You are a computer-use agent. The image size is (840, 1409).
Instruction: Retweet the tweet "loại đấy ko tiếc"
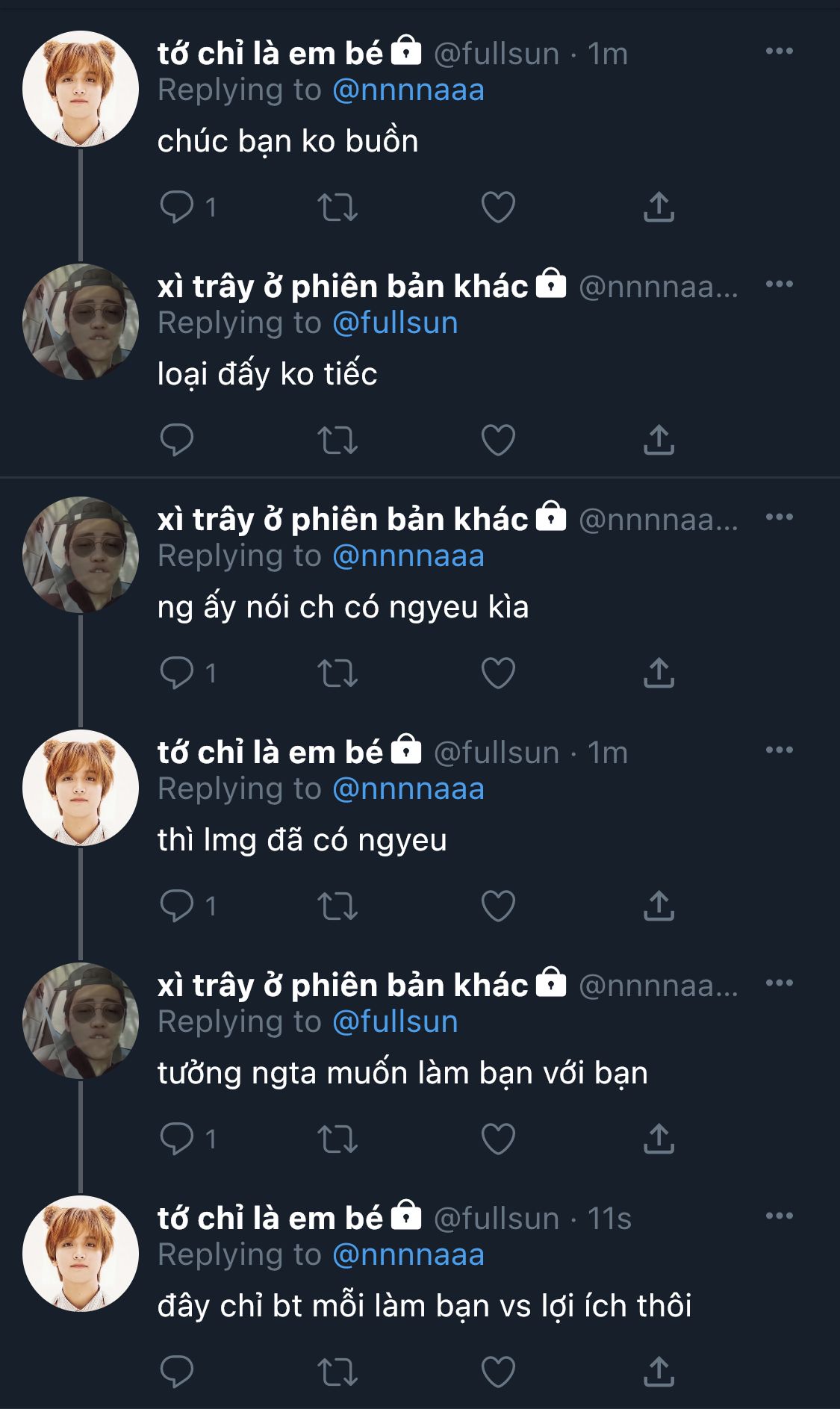(337, 440)
